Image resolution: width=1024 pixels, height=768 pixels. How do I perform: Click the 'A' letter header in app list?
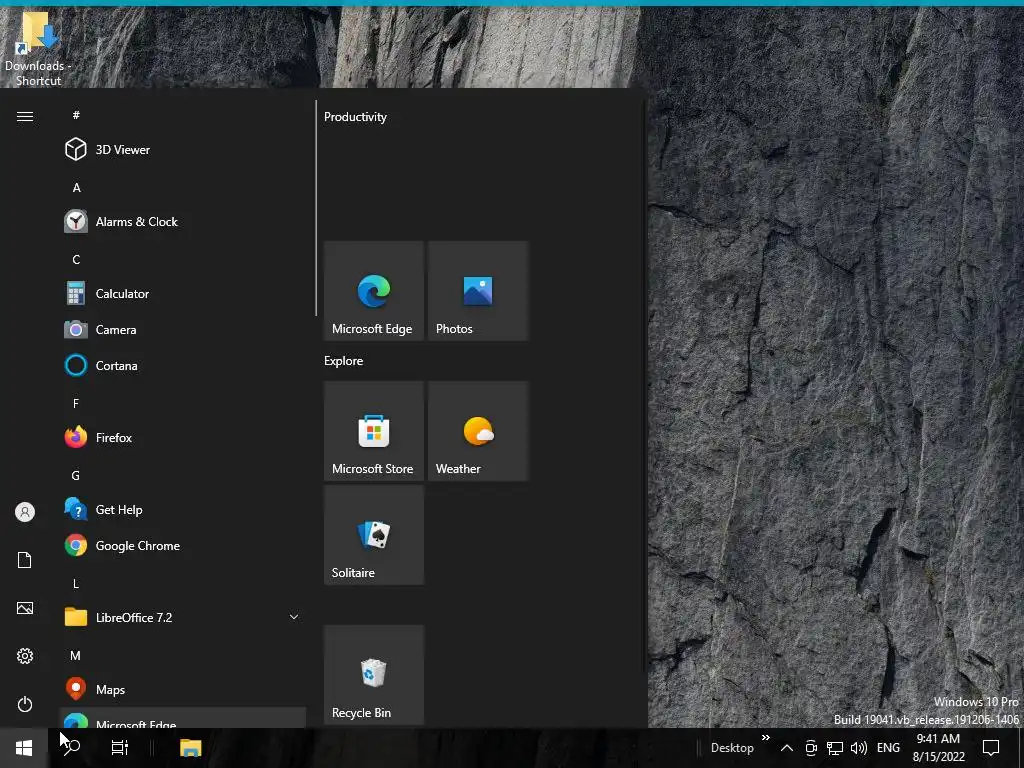coord(76,187)
